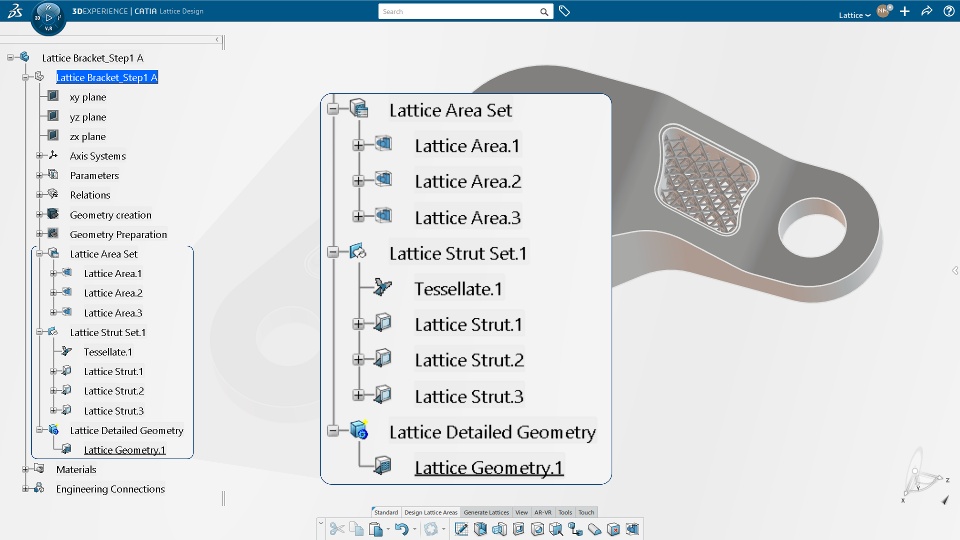The width and height of the screenshot is (960, 540).
Task: Expand Engineering Connections node
Action: pyautogui.click(x=26, y=489)
